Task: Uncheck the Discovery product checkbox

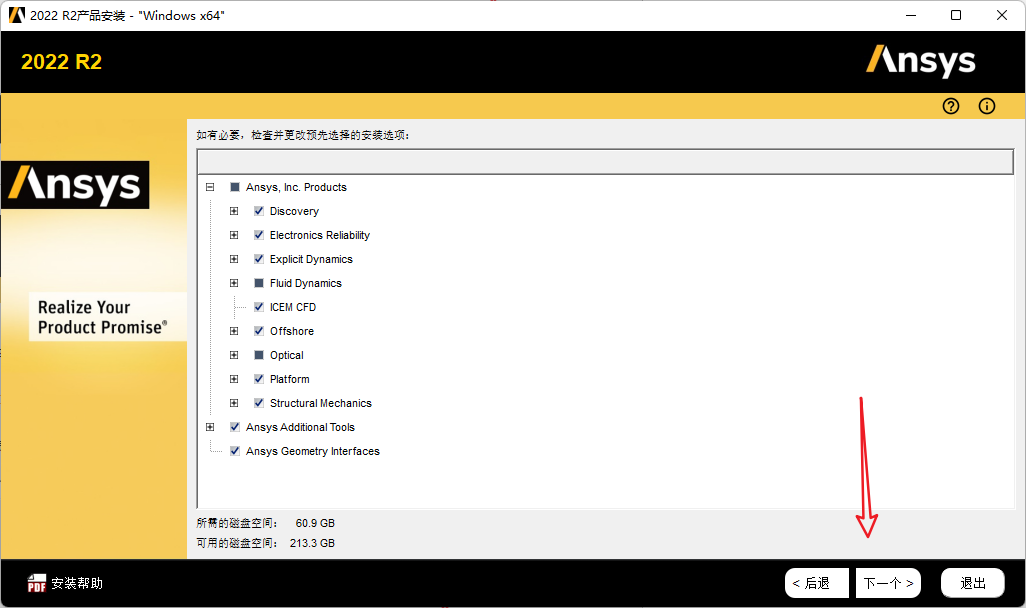Action: [258, 211]
